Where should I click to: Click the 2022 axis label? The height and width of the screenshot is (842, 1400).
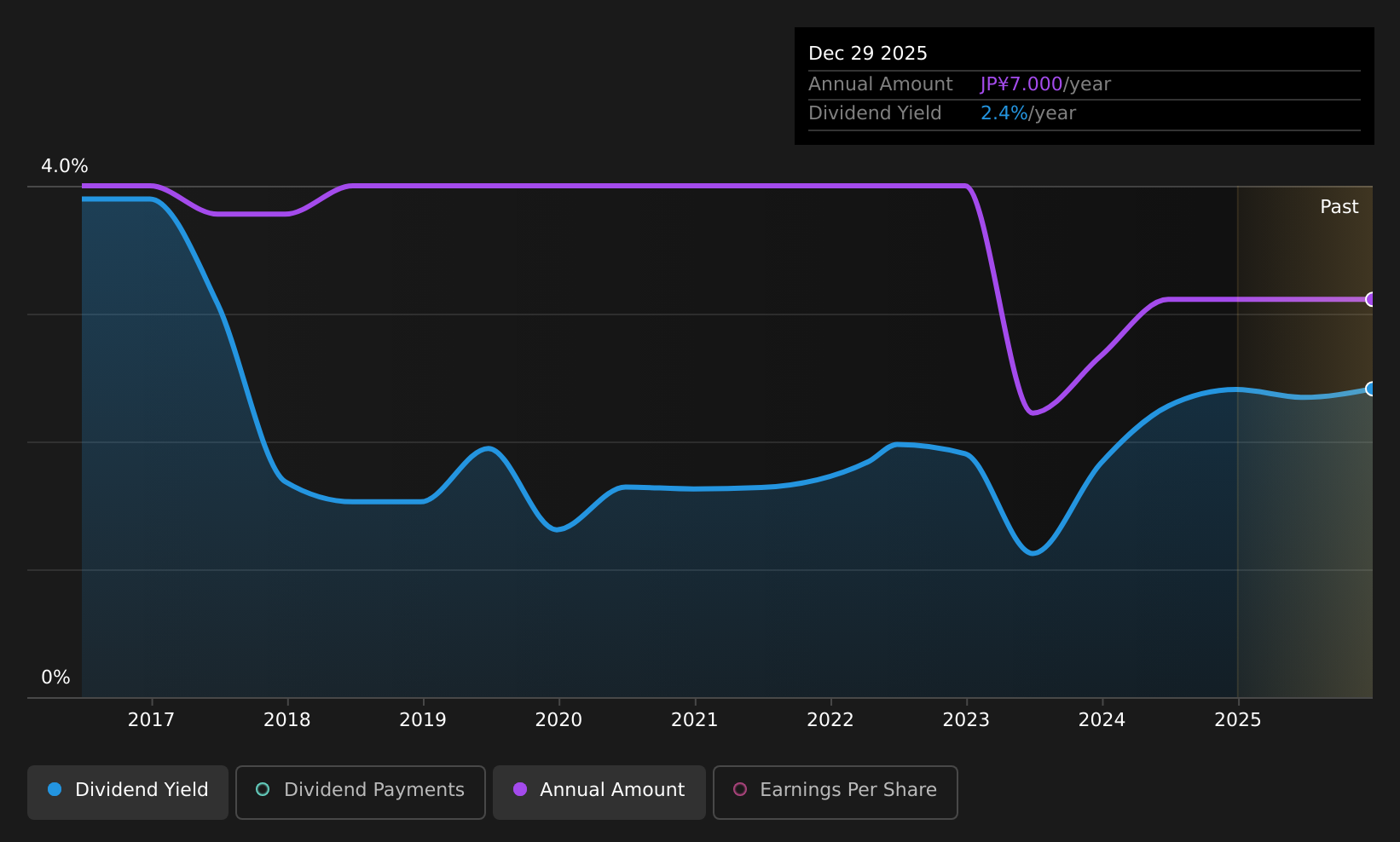pos(830,720)
